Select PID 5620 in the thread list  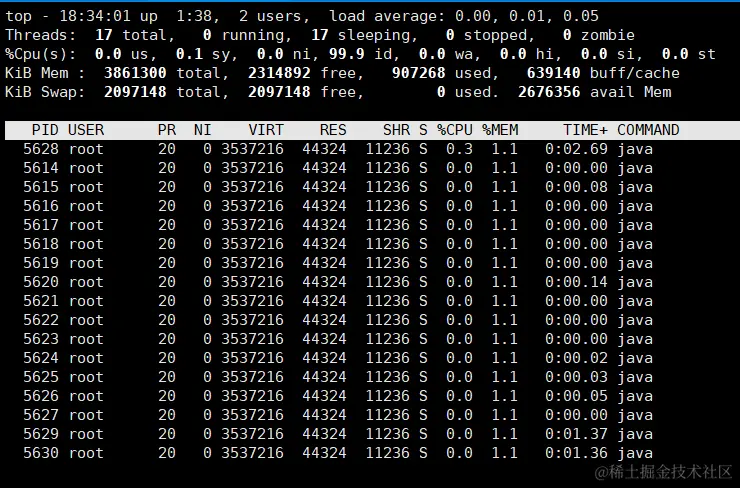click(41, 282)
